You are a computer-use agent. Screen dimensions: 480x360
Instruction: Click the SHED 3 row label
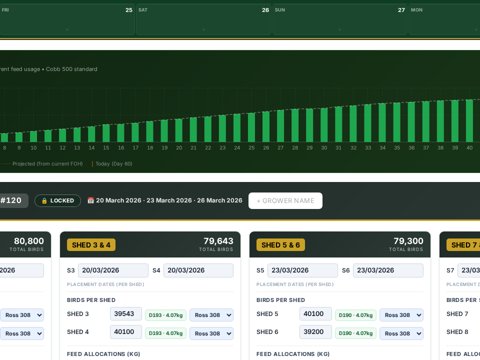pyautogui.click(x=78, y=314)
